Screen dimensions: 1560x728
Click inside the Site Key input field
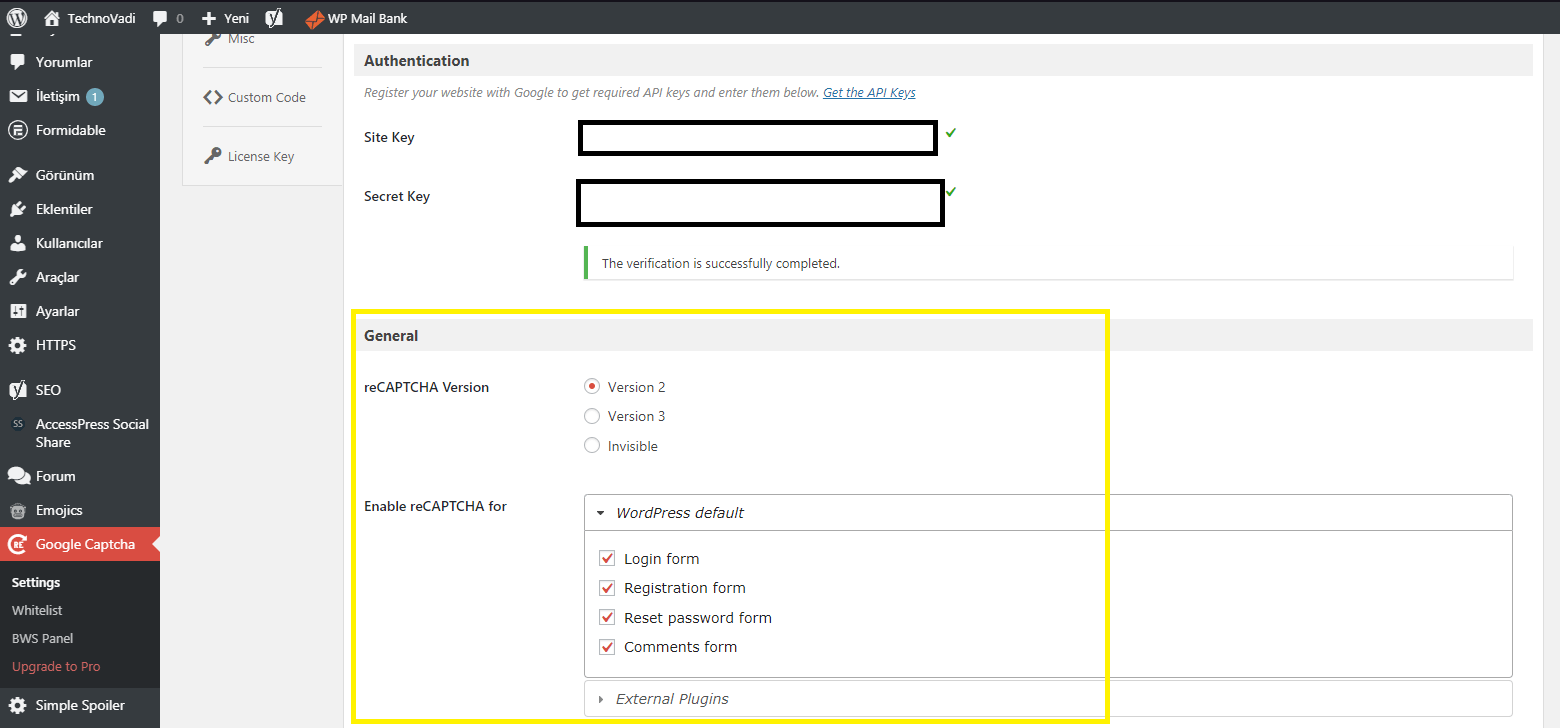pos(757,137)
